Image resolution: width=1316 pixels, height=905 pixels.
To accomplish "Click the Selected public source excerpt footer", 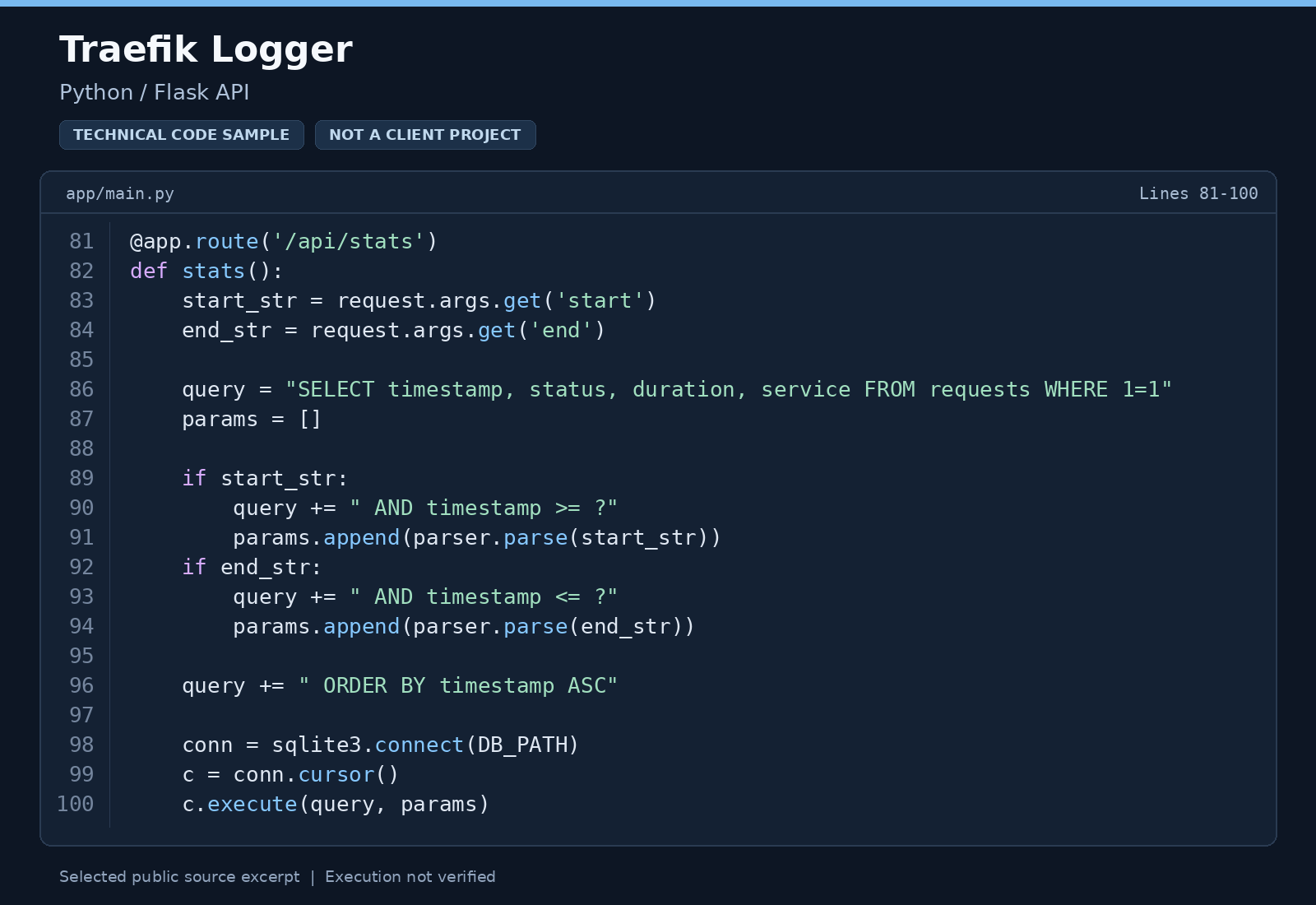I will [x=179, y=876].
